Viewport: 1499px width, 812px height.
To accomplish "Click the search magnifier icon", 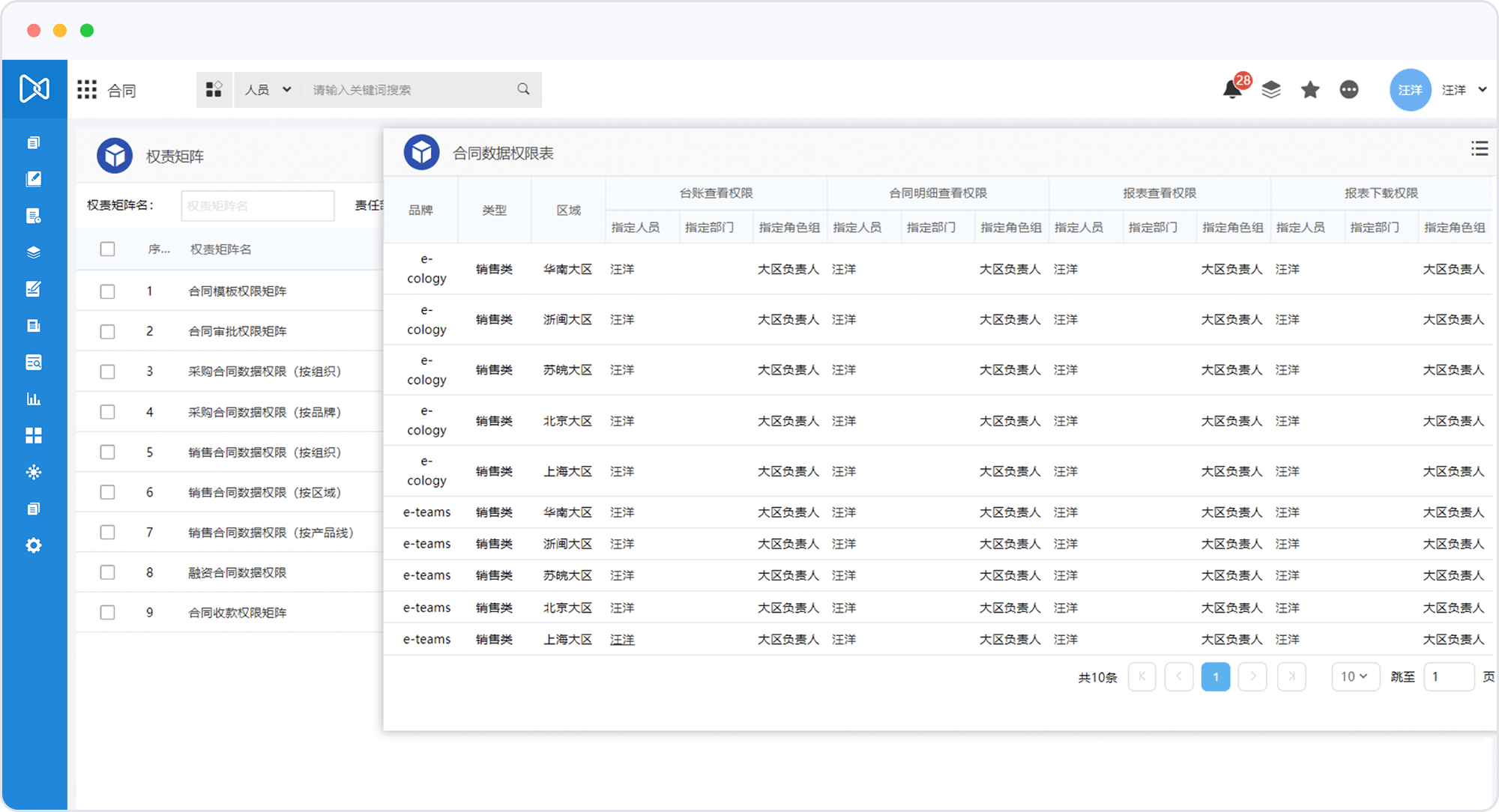I will click(523, 89).
